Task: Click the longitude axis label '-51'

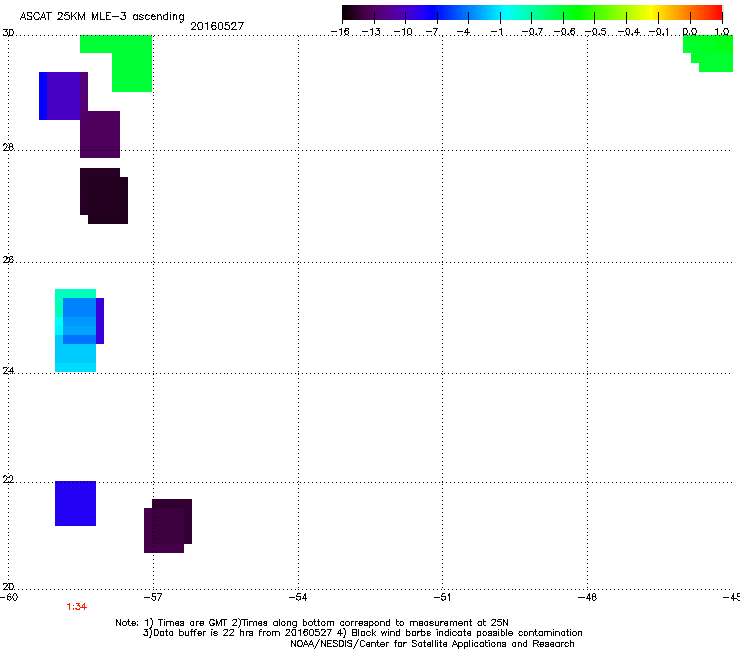Action: pyautogui.click(x=442, y=597)
